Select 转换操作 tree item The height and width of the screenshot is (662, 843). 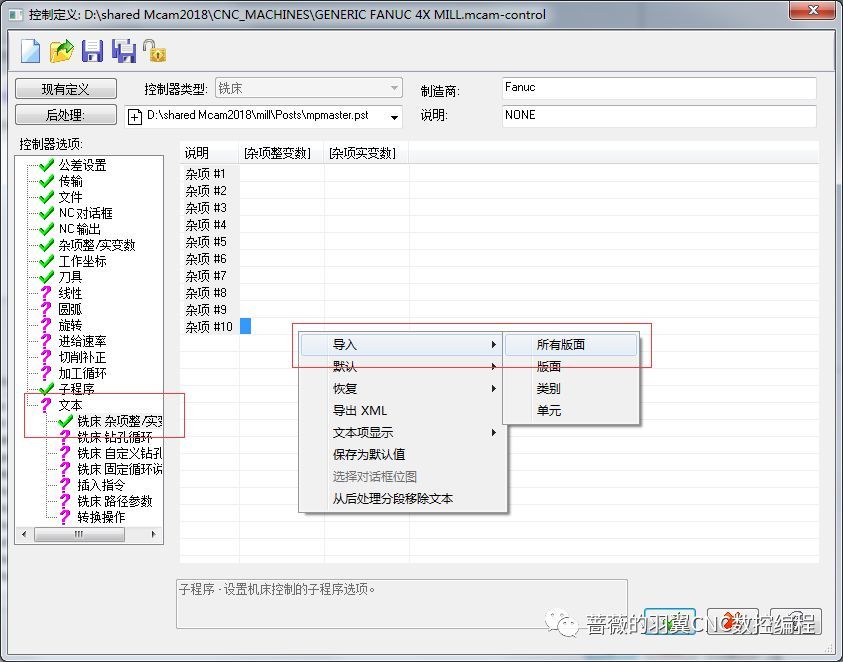[x=101, y=517]
